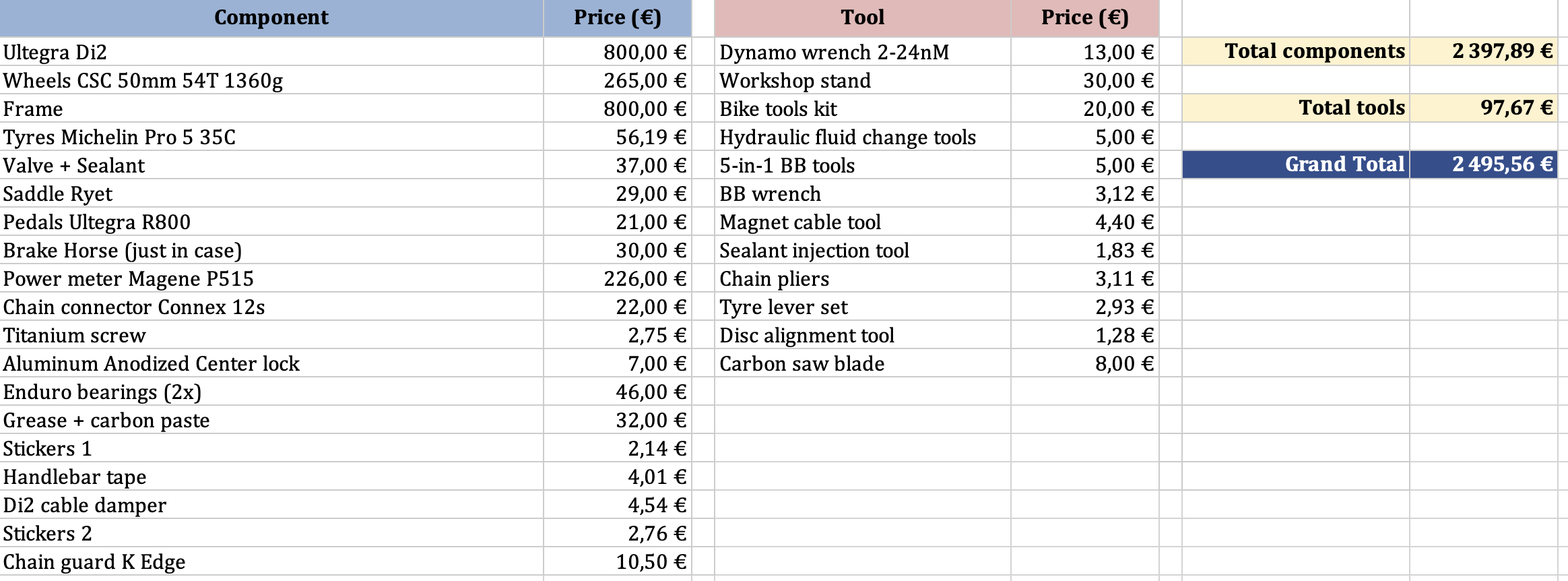Viewport: 1568px width, 581px height.
Task: Click the Ultegra Di2 component cell
Action: tap(271, 52)
